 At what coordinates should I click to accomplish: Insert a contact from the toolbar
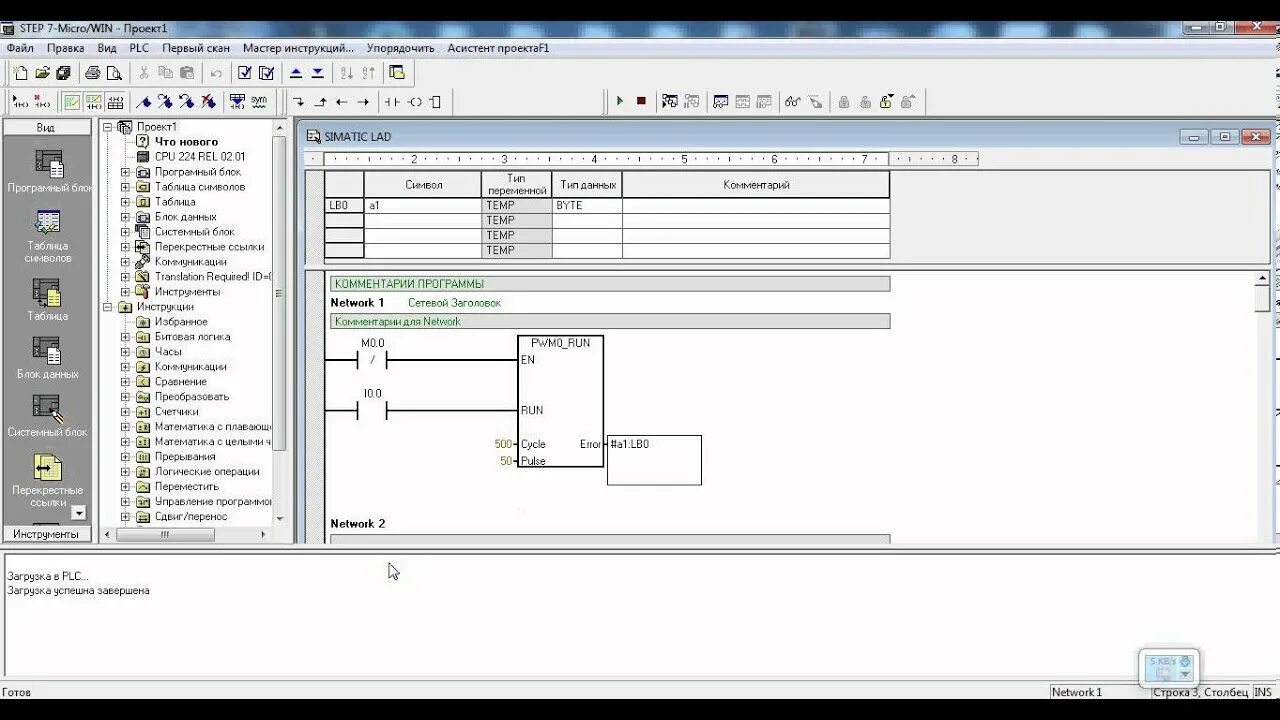coord(392,101)
